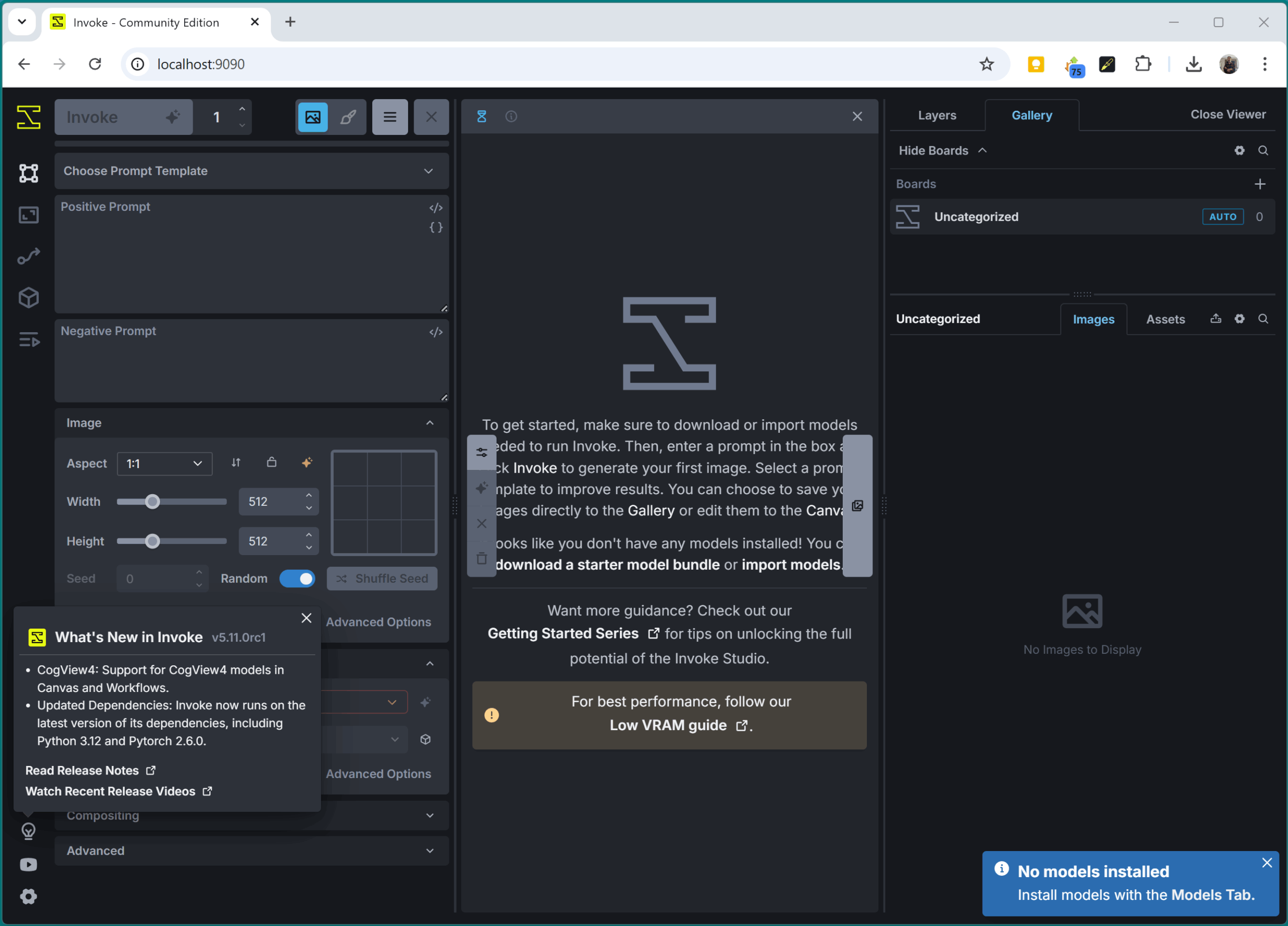
Task: Open the Aspect ratio 1:1 dropdown
Action: (x=165, y=464)
